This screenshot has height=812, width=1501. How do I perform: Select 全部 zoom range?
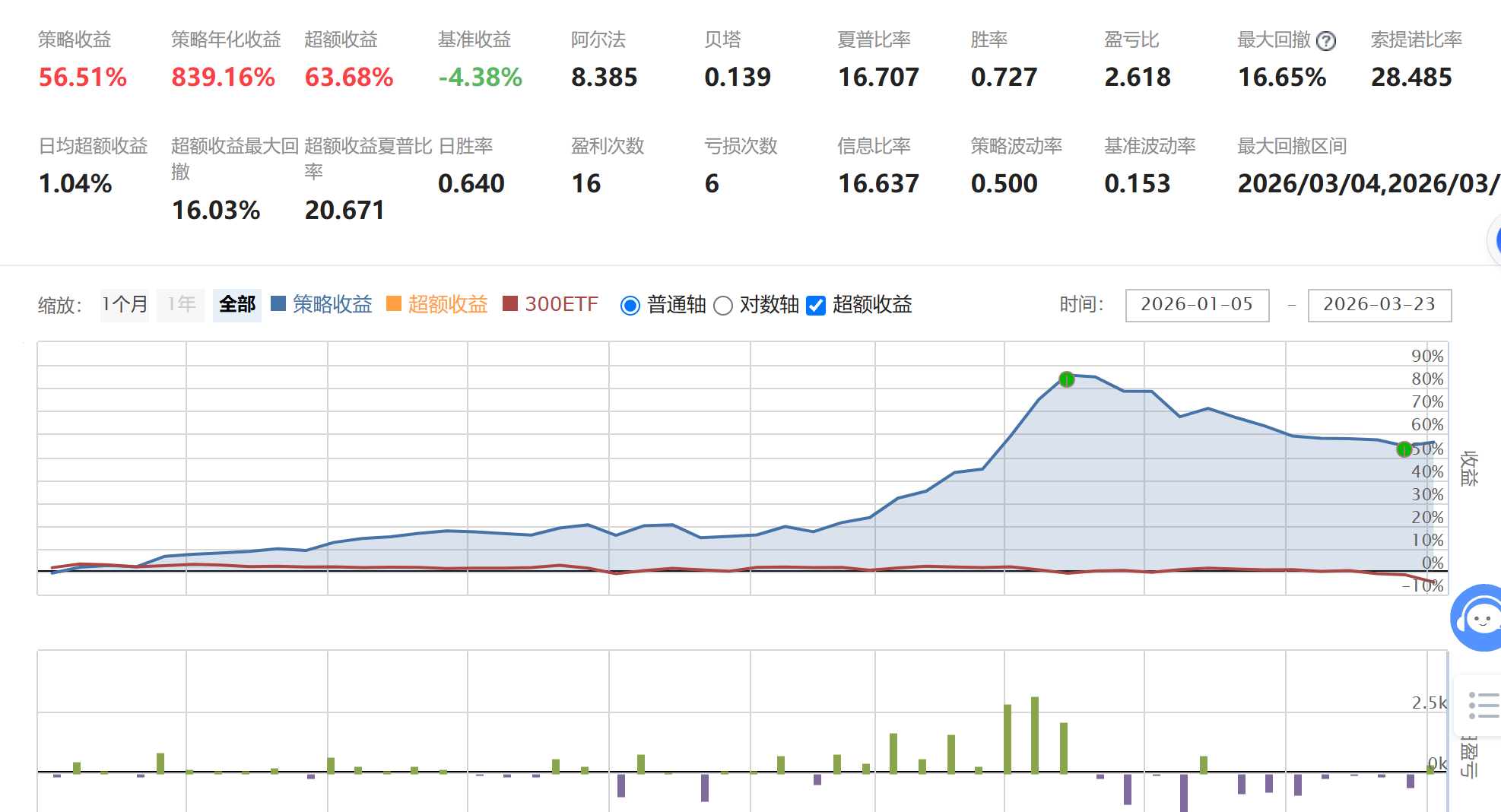pyautogui.click(x=237, y=305)
